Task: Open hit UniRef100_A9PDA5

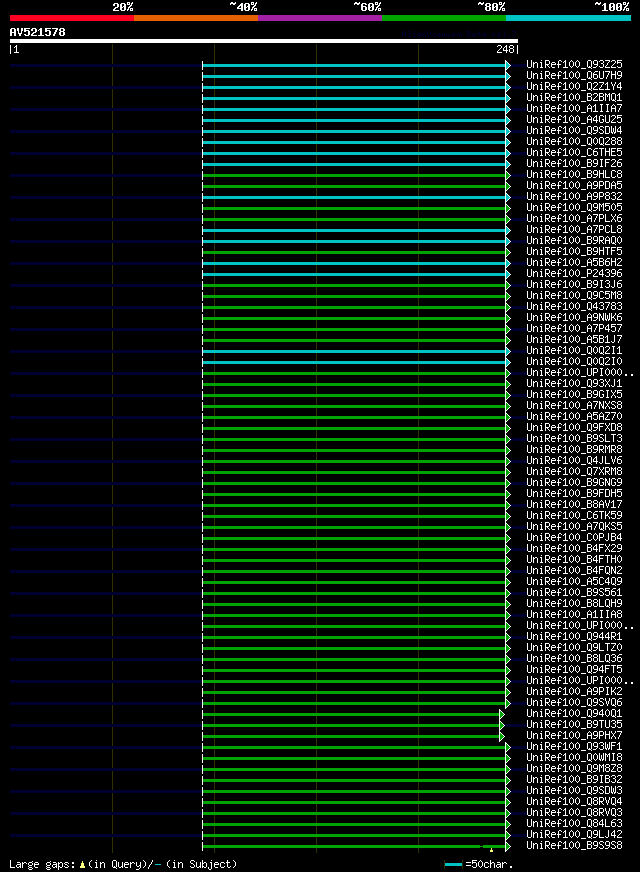Action: click(x=574, y=186)
